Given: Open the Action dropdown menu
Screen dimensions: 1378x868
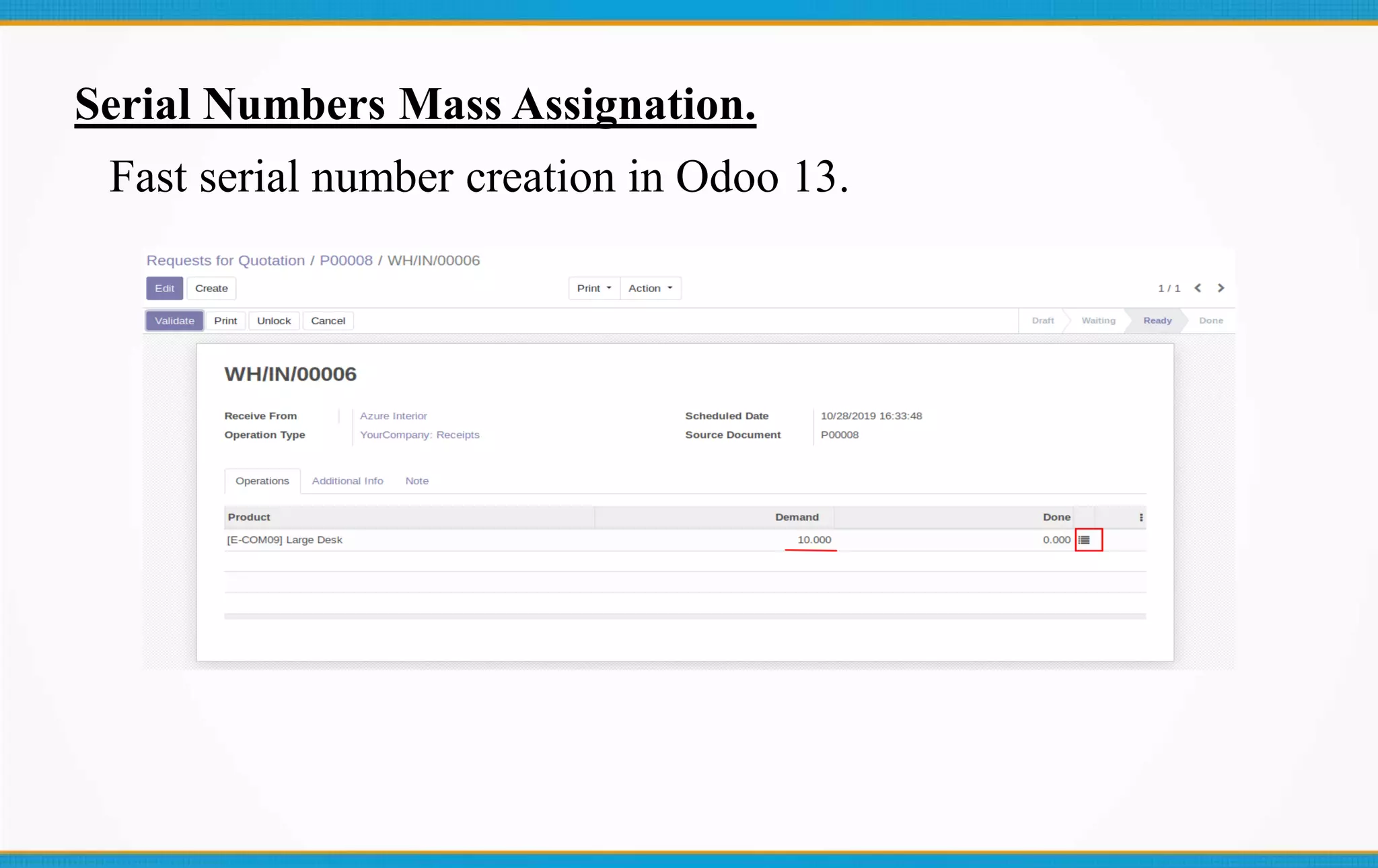Looking at the screenshot, I should [x=650, y=288].
